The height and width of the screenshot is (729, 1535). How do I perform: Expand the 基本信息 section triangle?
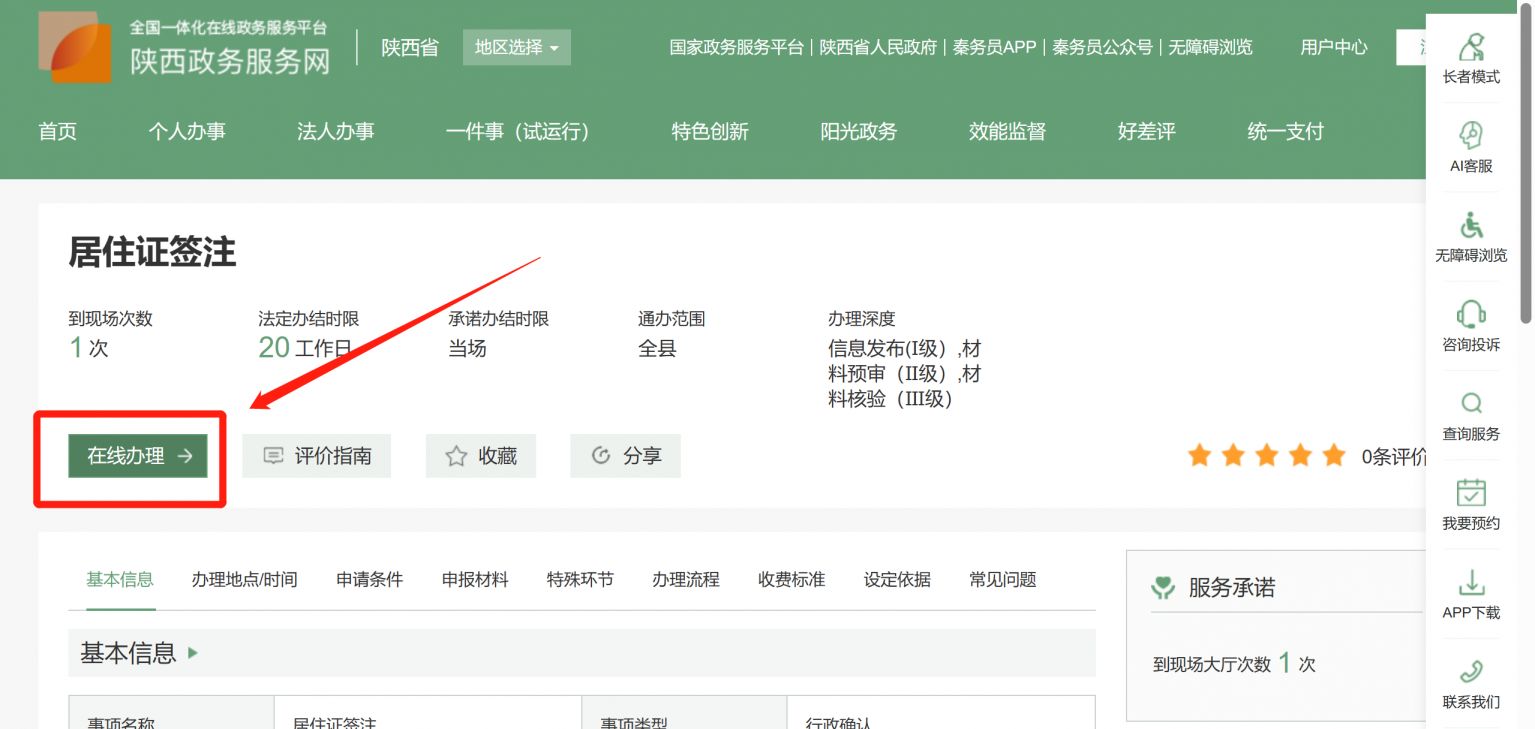coord(193,653)
